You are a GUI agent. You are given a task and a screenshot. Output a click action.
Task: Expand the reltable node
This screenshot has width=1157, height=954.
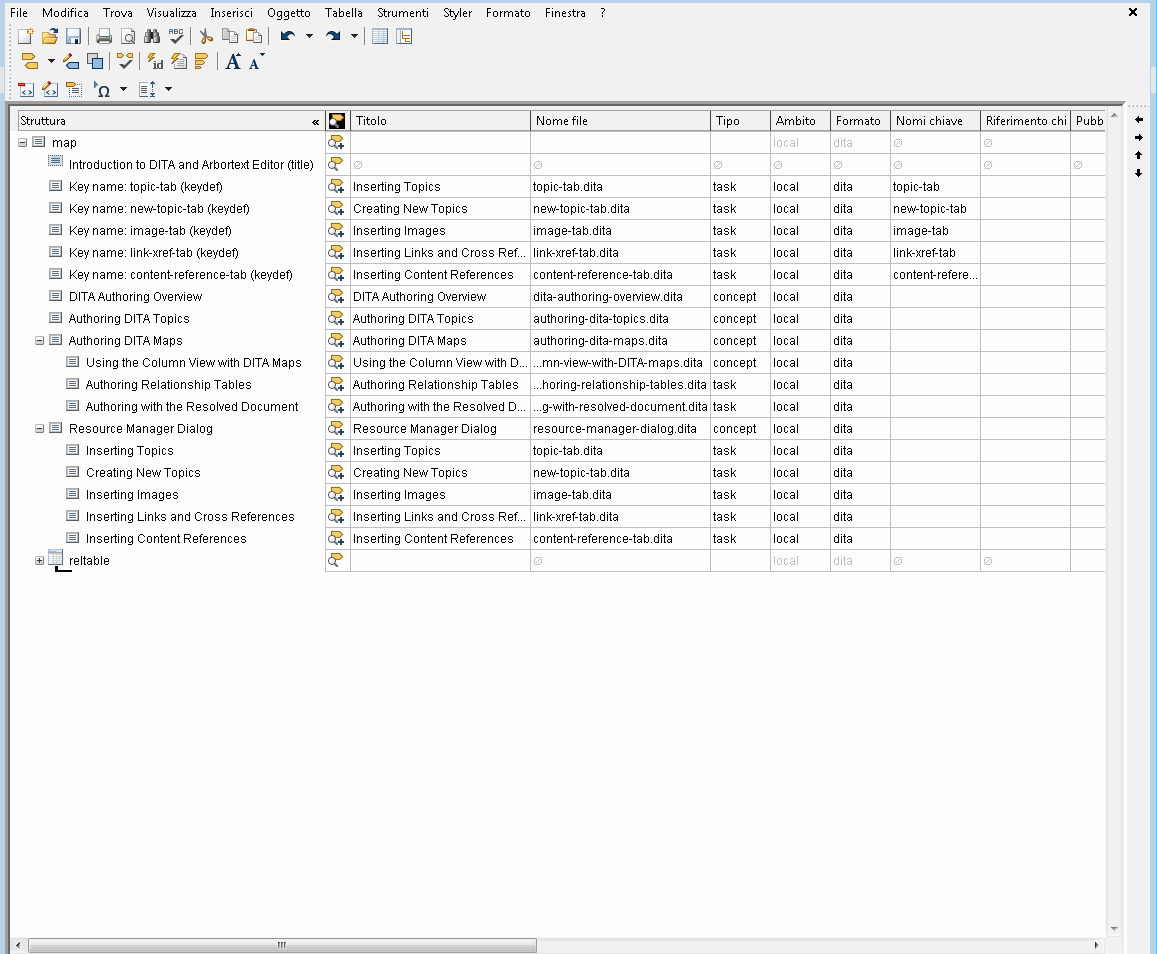[x=40, y=561]
